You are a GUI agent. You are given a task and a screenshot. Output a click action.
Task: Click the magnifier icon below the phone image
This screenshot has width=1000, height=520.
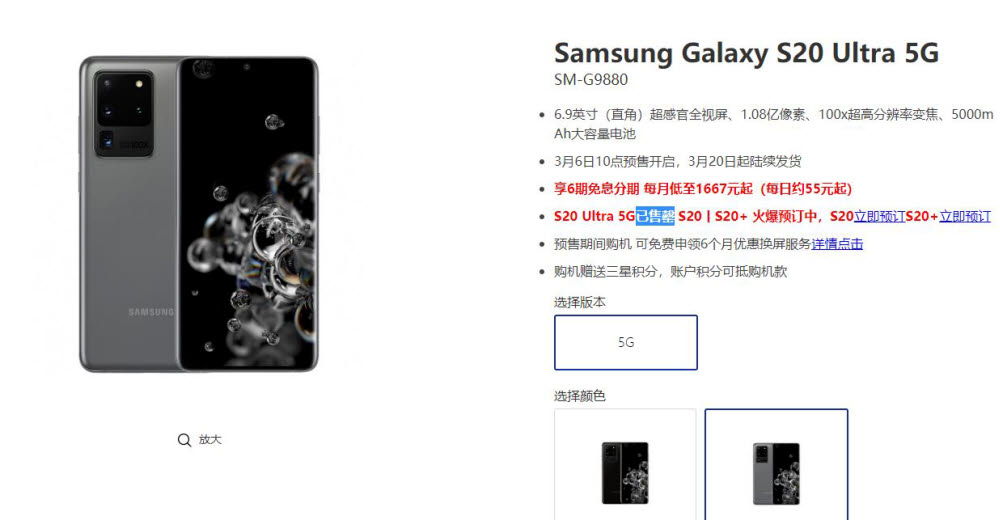[184, 440]
